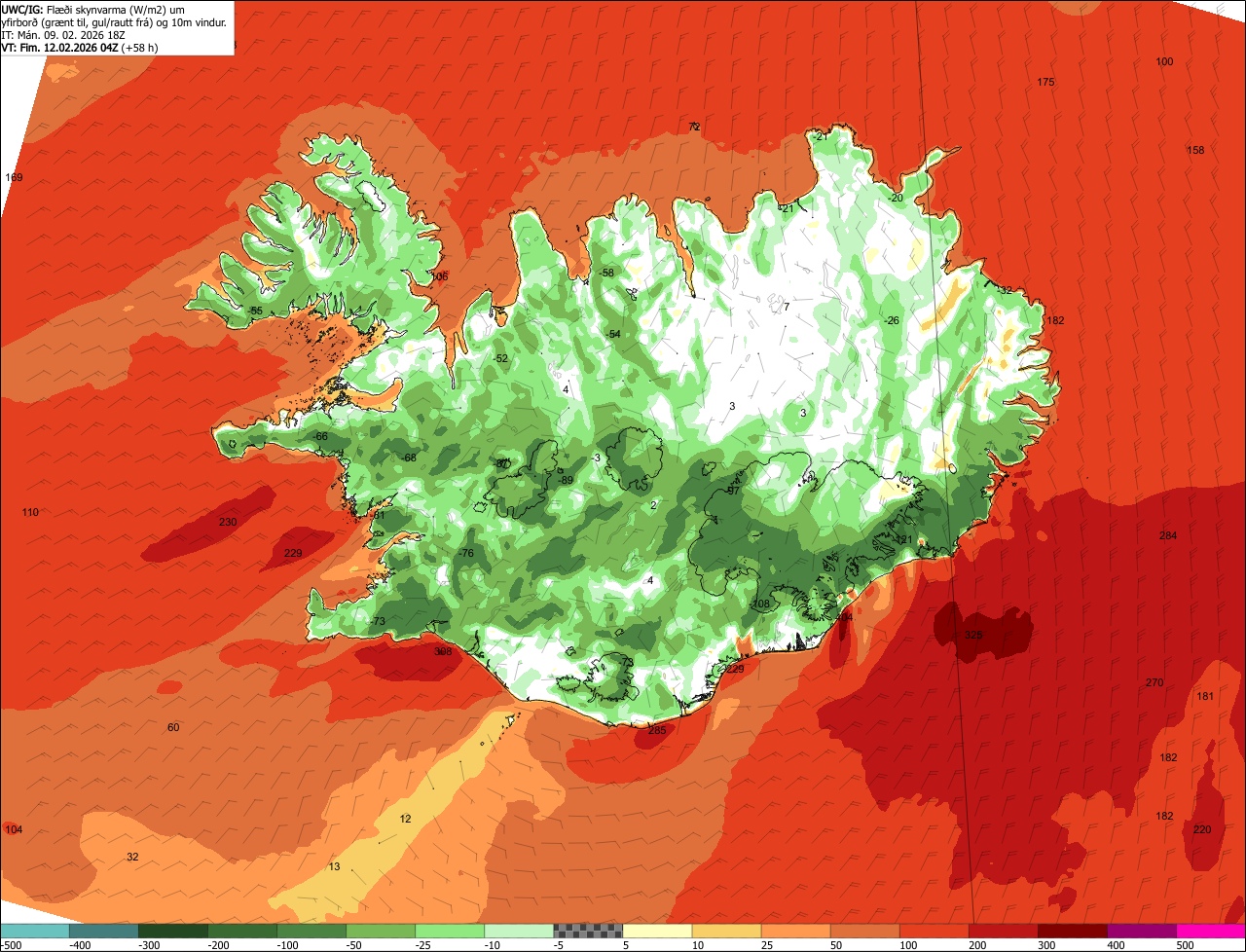The width and height of the screenshot is (1246, 952).
Task: Click the land value -89 on the glacier
Action: (566, 480)
